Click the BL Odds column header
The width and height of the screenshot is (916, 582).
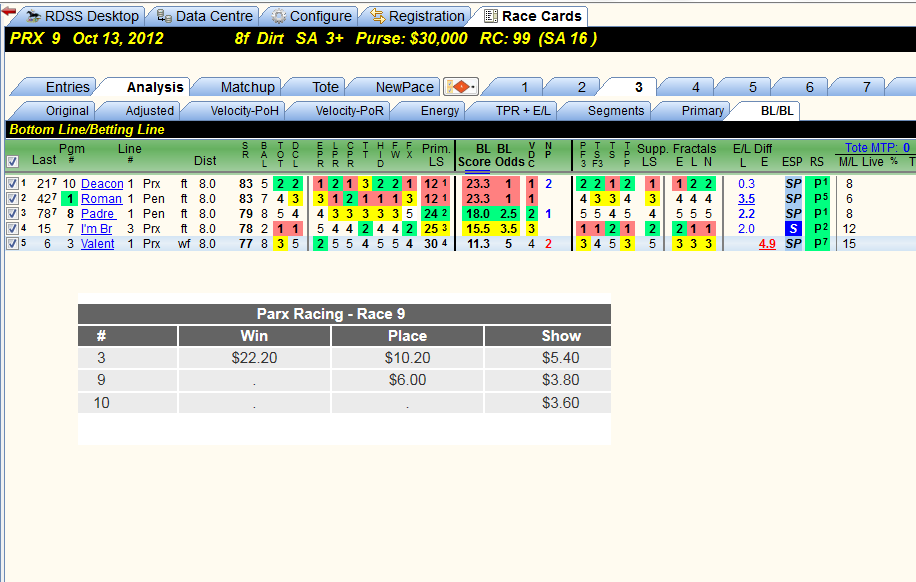pos(509,155)
